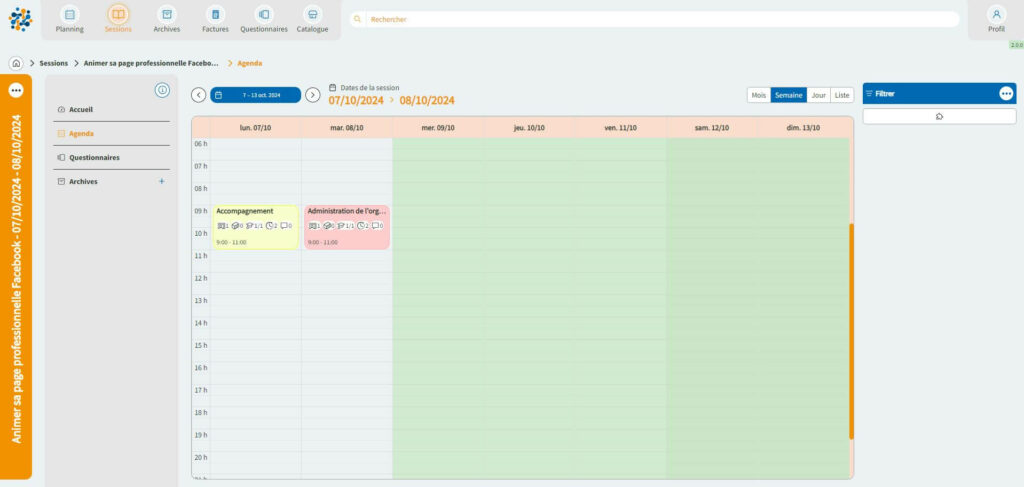Go to Factures section
Image resolution: width=1024 pixels, height=487 pixels.
point(215,19)
